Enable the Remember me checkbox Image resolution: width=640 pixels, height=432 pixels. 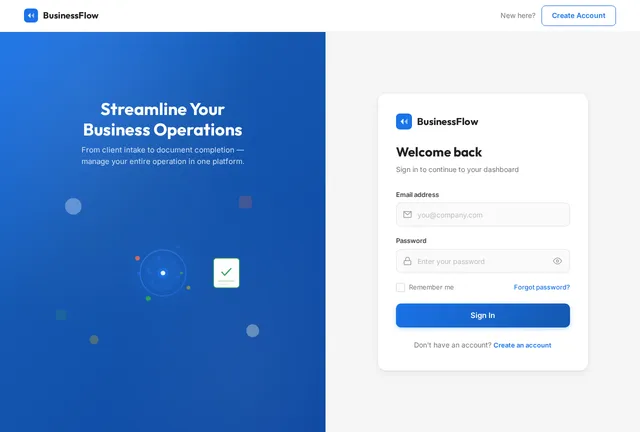400,287
